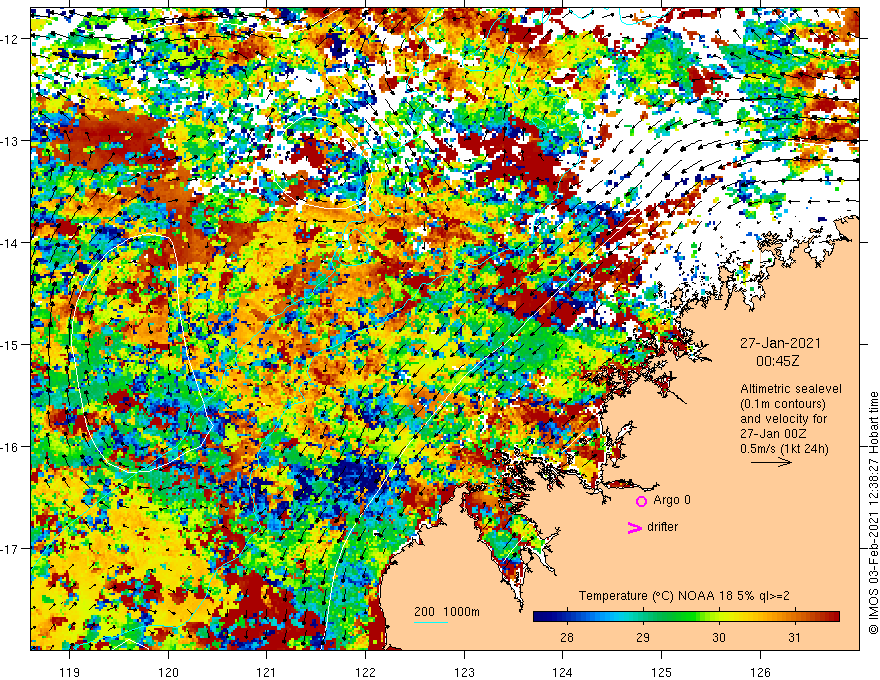Click the longitude axis label 124
This screenshot has height=680, width=880.
pos(563,672)
